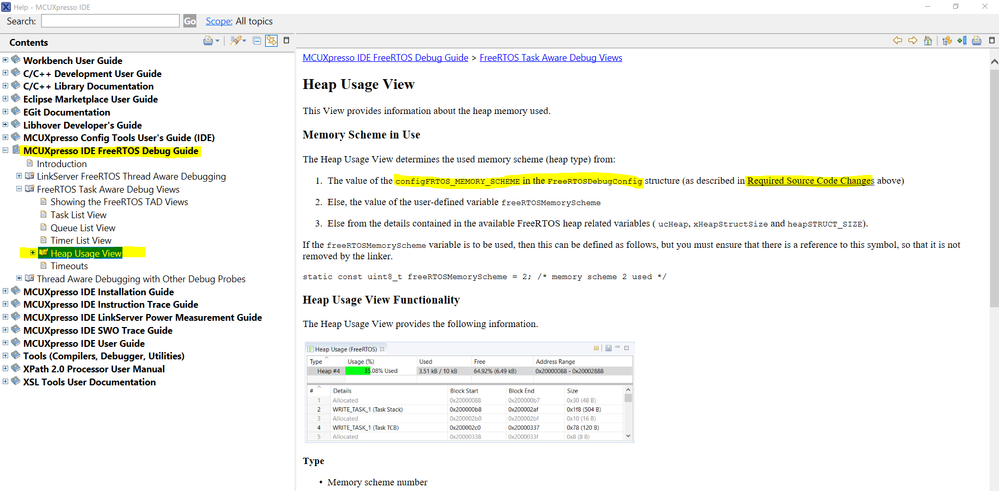Click the MCUXpresso IDE title bar icon
999x491 pixels.
coord(6,6)
